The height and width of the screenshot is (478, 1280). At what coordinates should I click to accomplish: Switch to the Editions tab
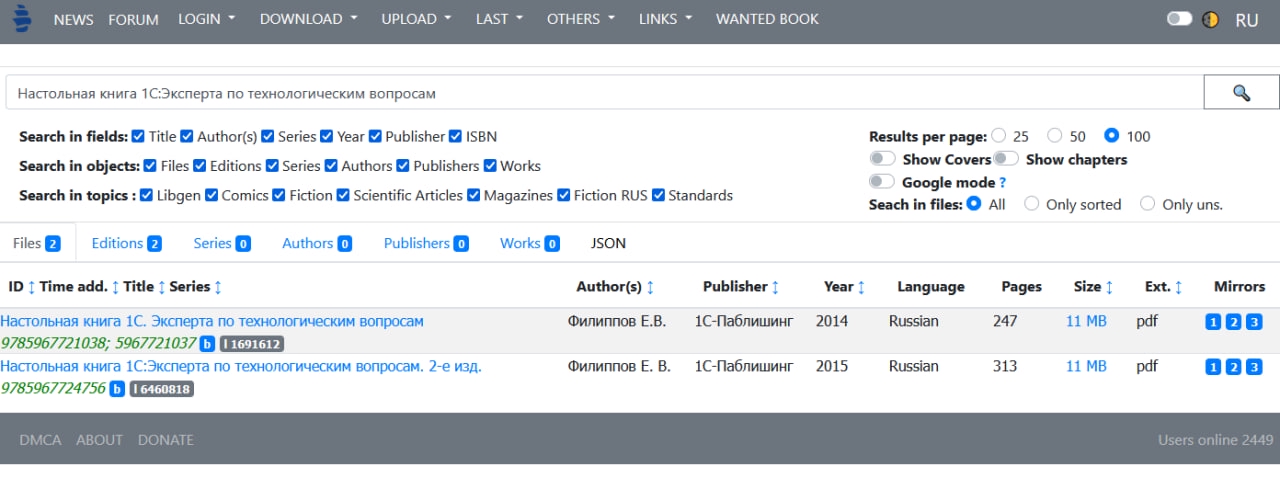126,243
